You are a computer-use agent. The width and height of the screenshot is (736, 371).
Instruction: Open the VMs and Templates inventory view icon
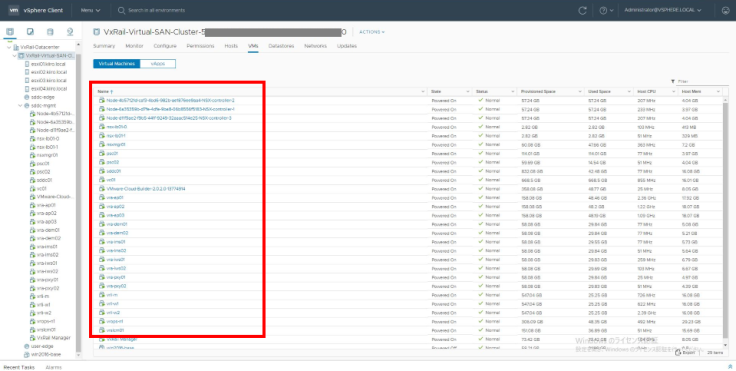point(30,32)
